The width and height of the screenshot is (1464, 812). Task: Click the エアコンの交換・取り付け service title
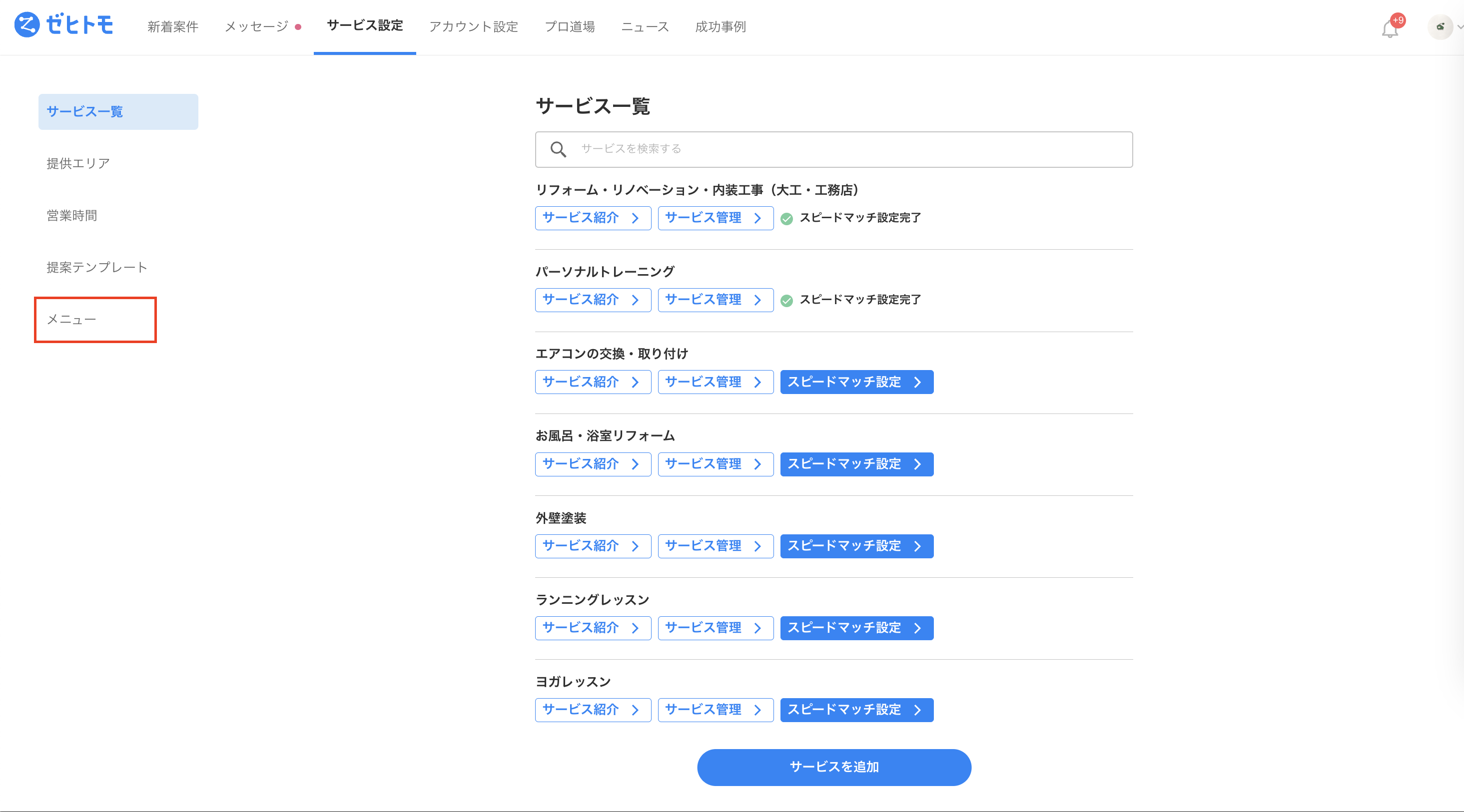point(612,354)
